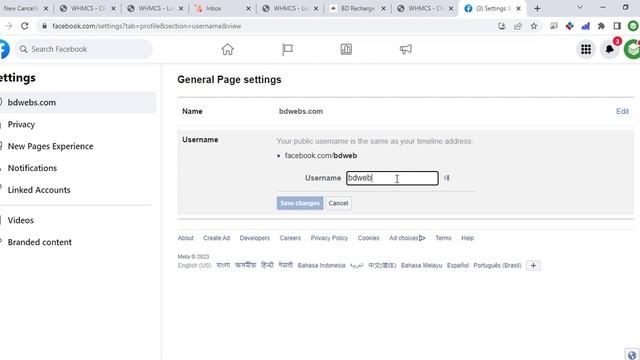Click the red and blue diamond extension icon
The height and width of the screenshot is (360, 640).
(x=569, y=26)
